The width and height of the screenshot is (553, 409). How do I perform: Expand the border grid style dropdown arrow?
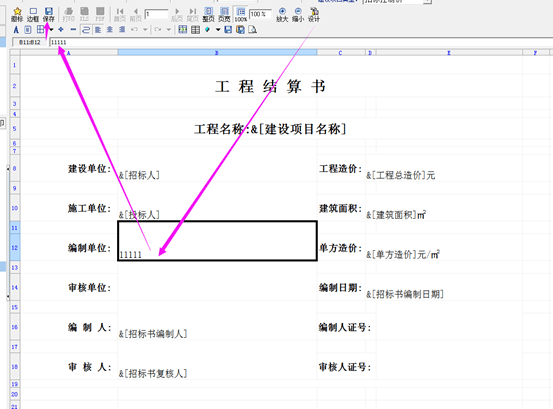pyautogui.click(x=51, y=30)
